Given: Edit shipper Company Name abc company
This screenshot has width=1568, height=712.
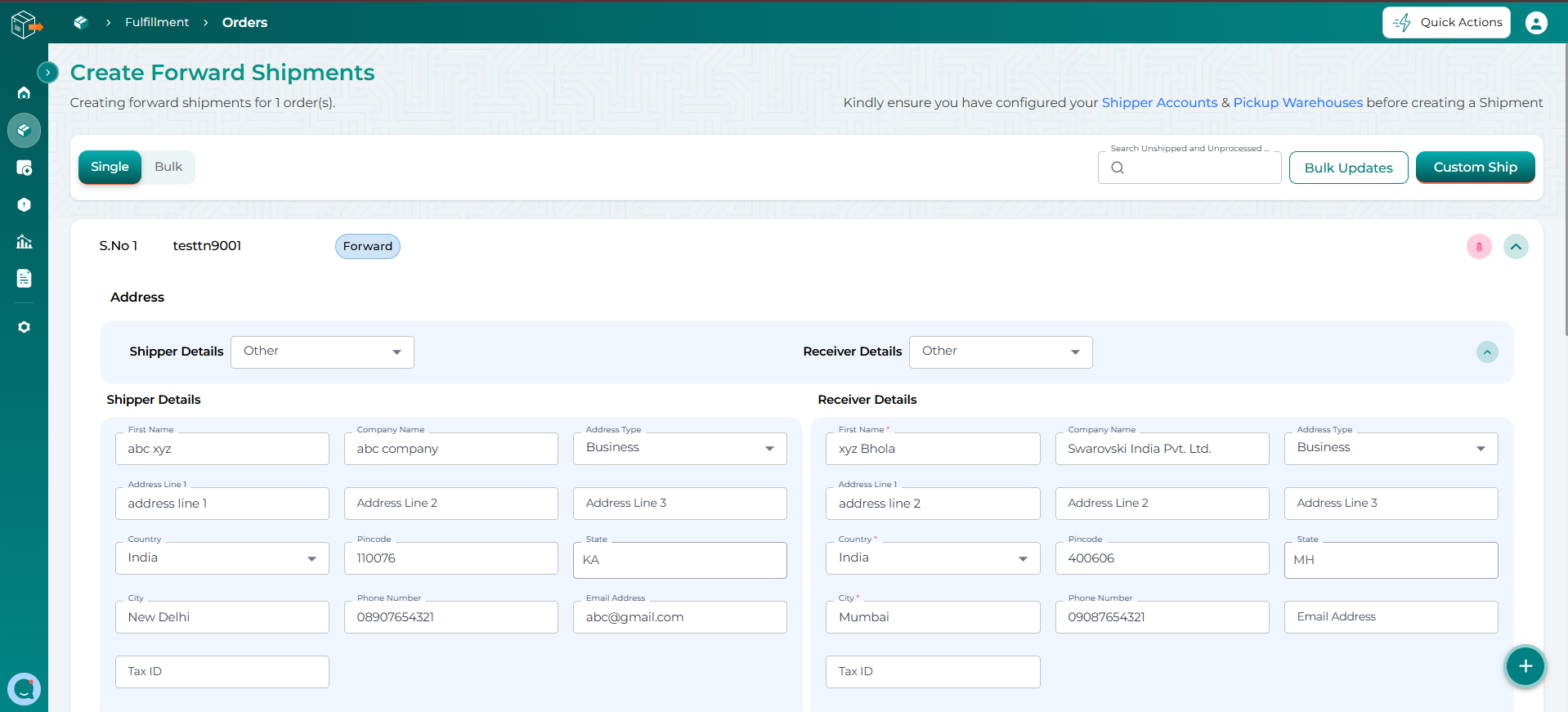Looking at the screenshot, I should click(451, 449).
